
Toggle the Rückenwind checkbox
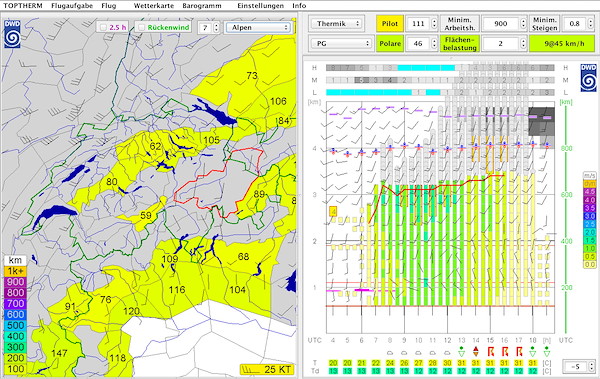(x=142, y=28)
